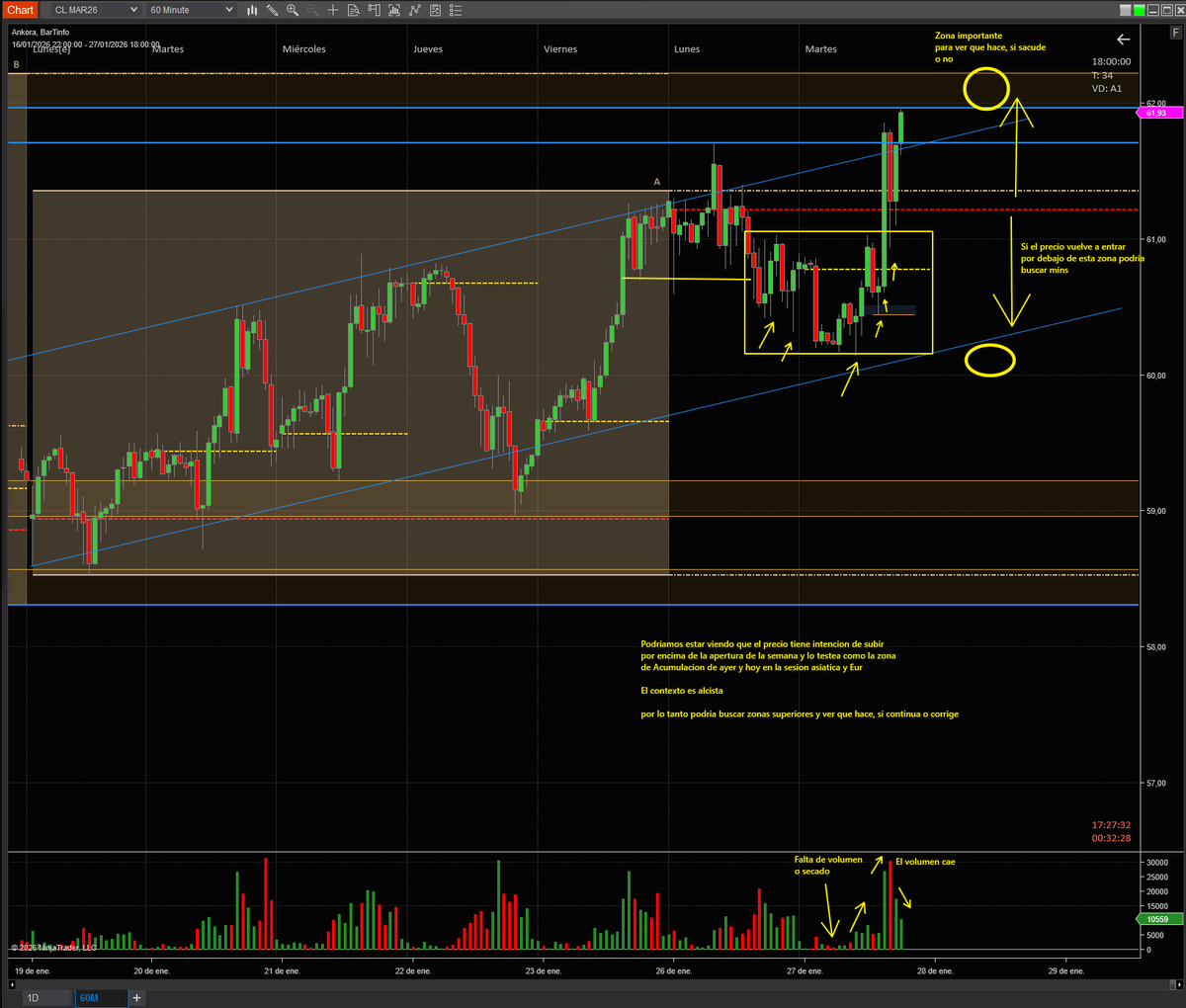
Task: Click the 'T: 34' info text
Action: point(1102,75)
